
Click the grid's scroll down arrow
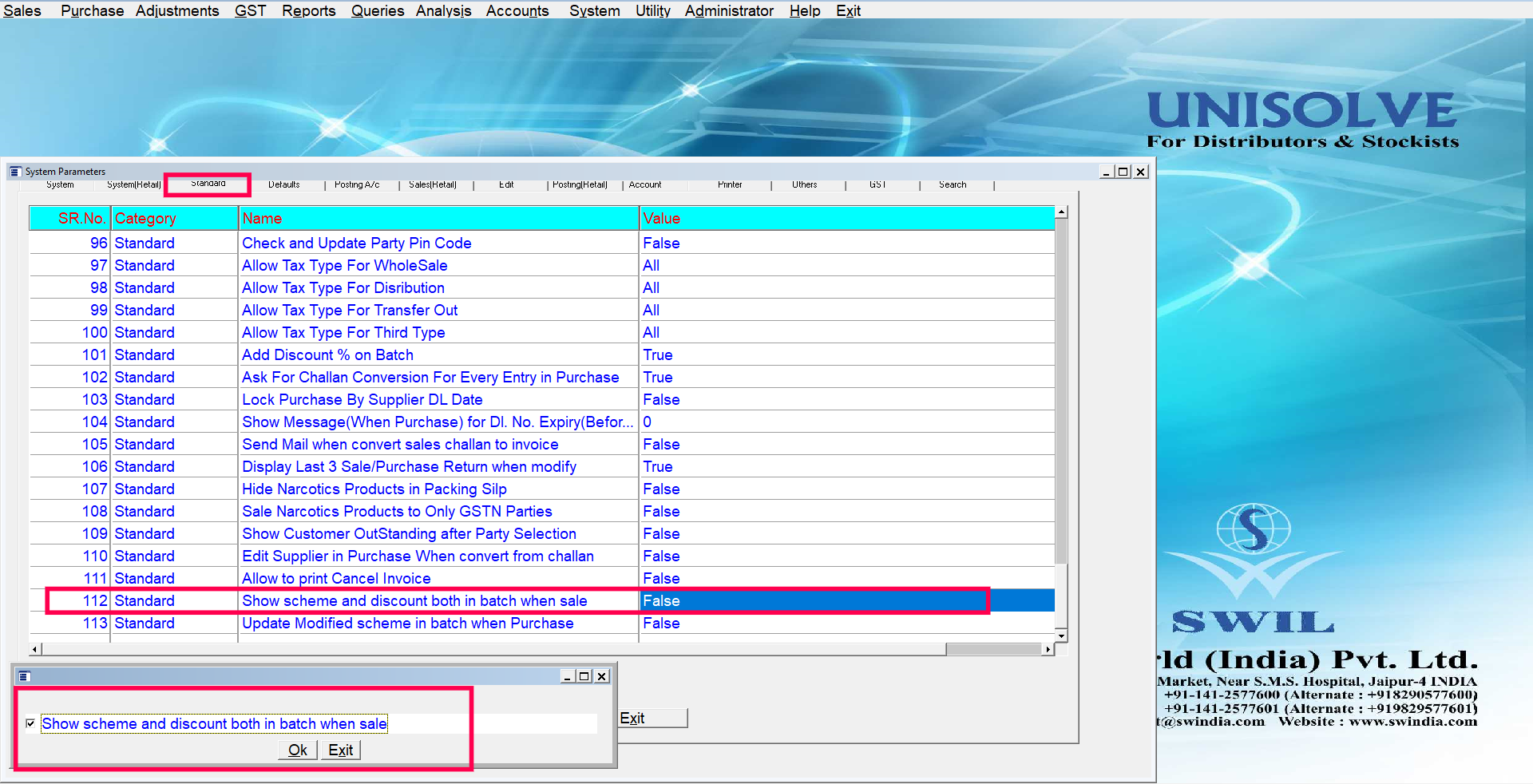tap(1061, 636)
